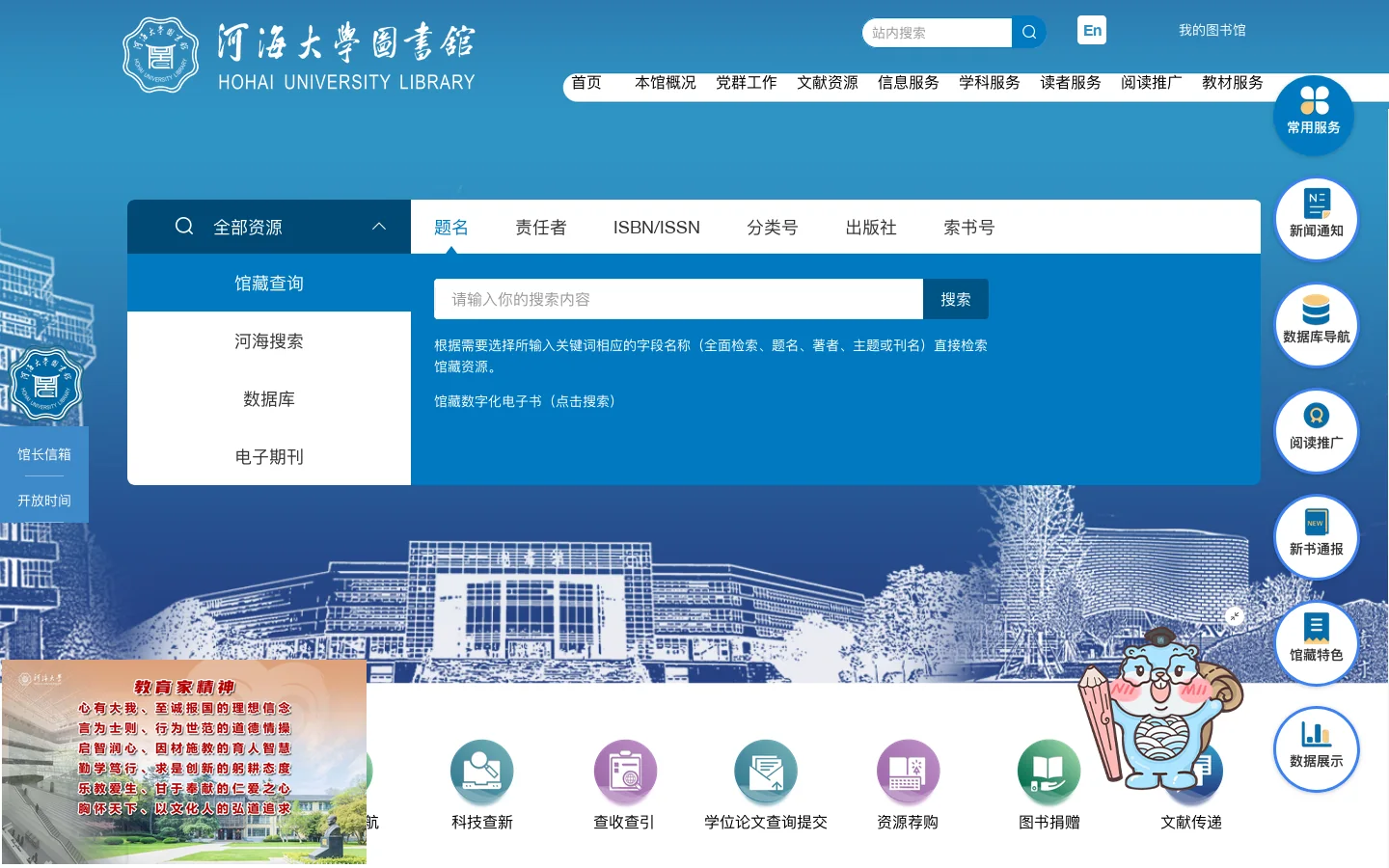Switch to the 索书号 search tab
Screen dimensions: 1389x868
pyautogui.click(x=969, y=227)
